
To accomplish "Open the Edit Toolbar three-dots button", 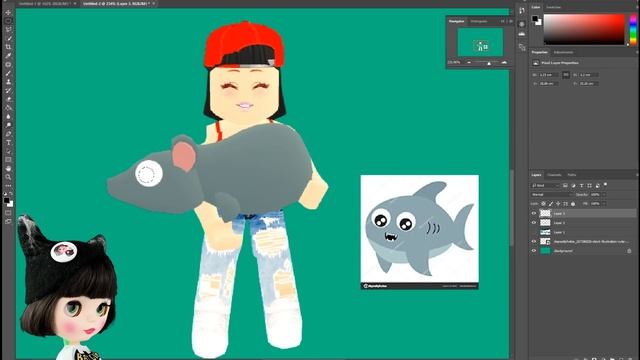I will pos(8,186).
